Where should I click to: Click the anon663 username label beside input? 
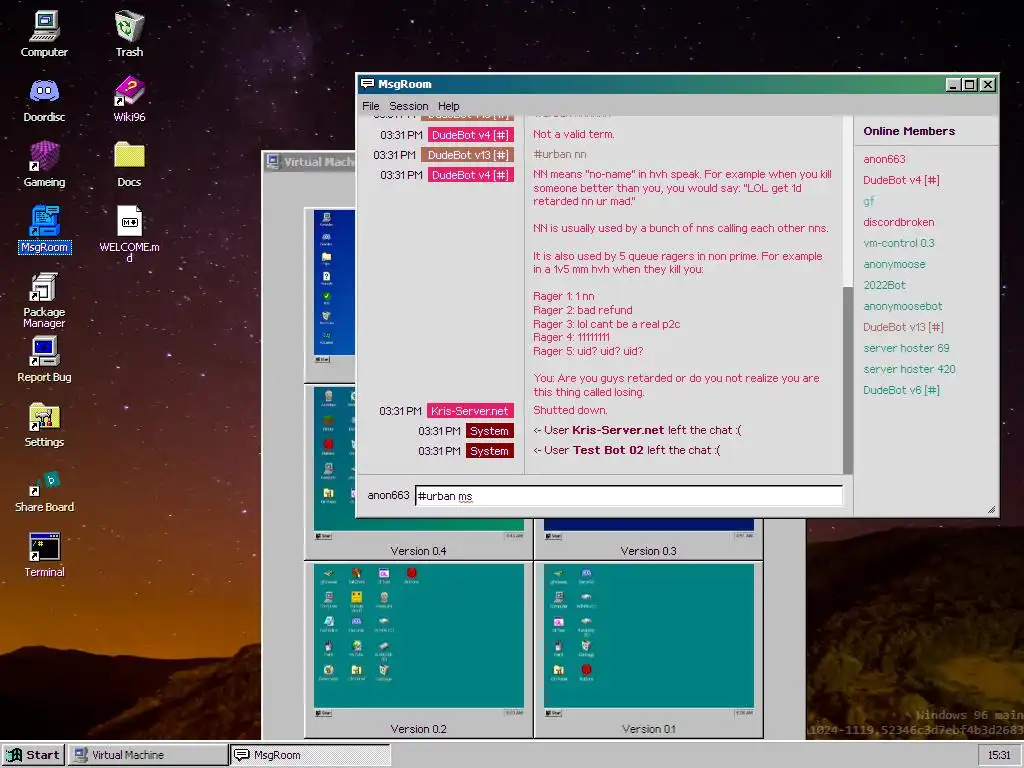coord(388,495)
